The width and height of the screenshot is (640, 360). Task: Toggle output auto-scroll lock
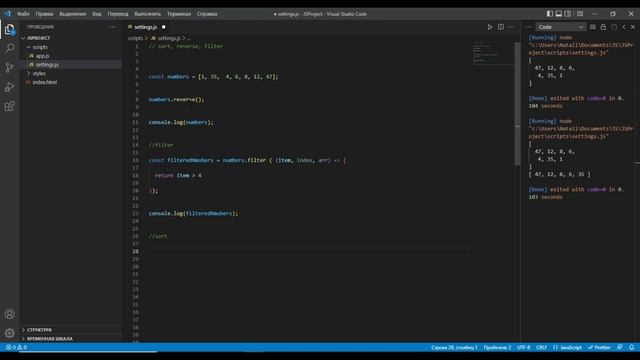603,27
